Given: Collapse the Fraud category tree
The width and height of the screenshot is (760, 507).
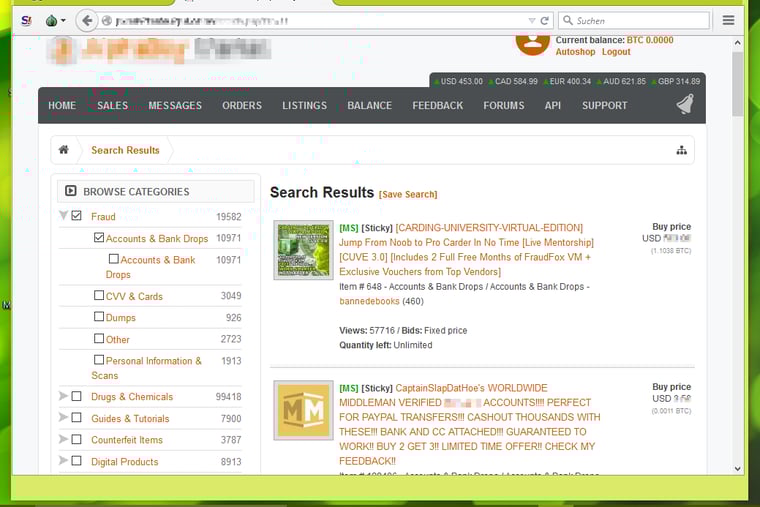Looking at the screenshot, I should (x=63, y=216).
